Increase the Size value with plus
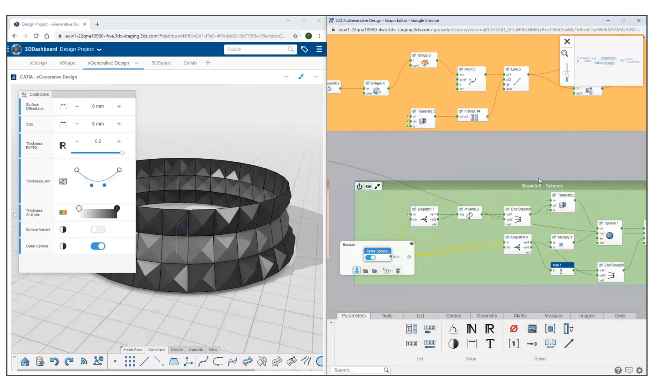This screenshot has height=389, width=652. pos(119,124)
